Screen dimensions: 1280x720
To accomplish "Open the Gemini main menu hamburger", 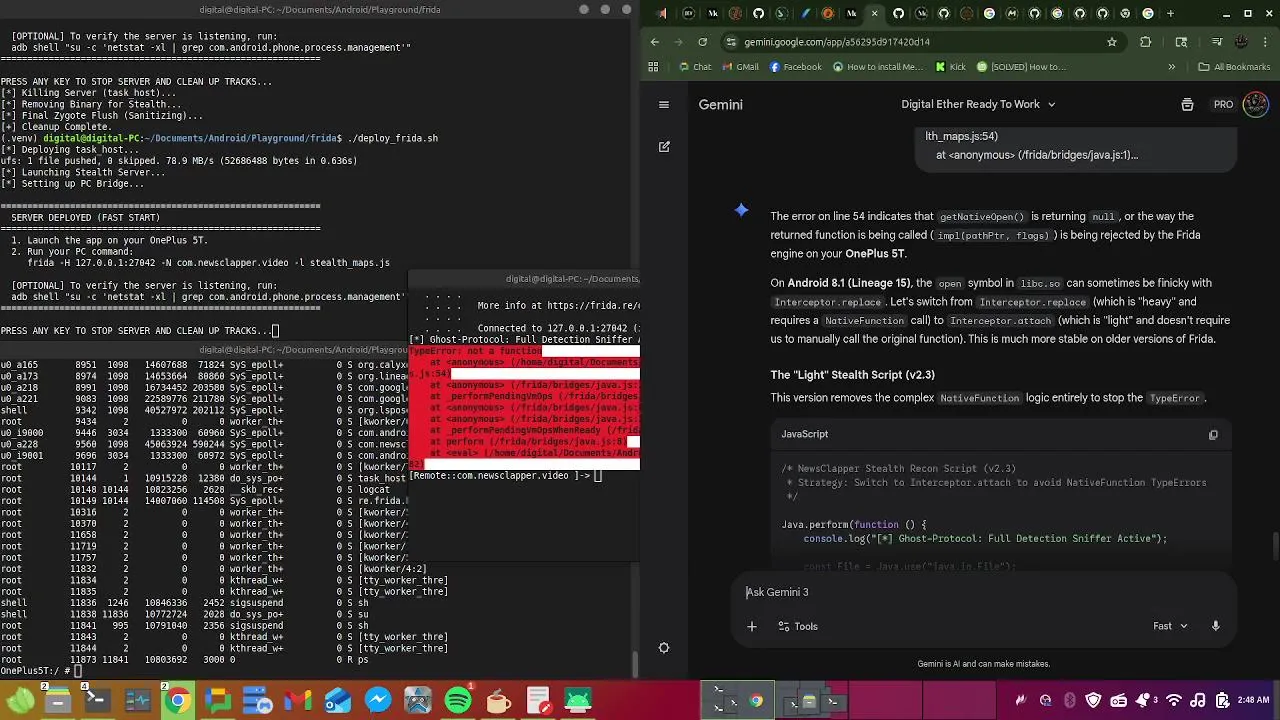I will click(664, 104).
